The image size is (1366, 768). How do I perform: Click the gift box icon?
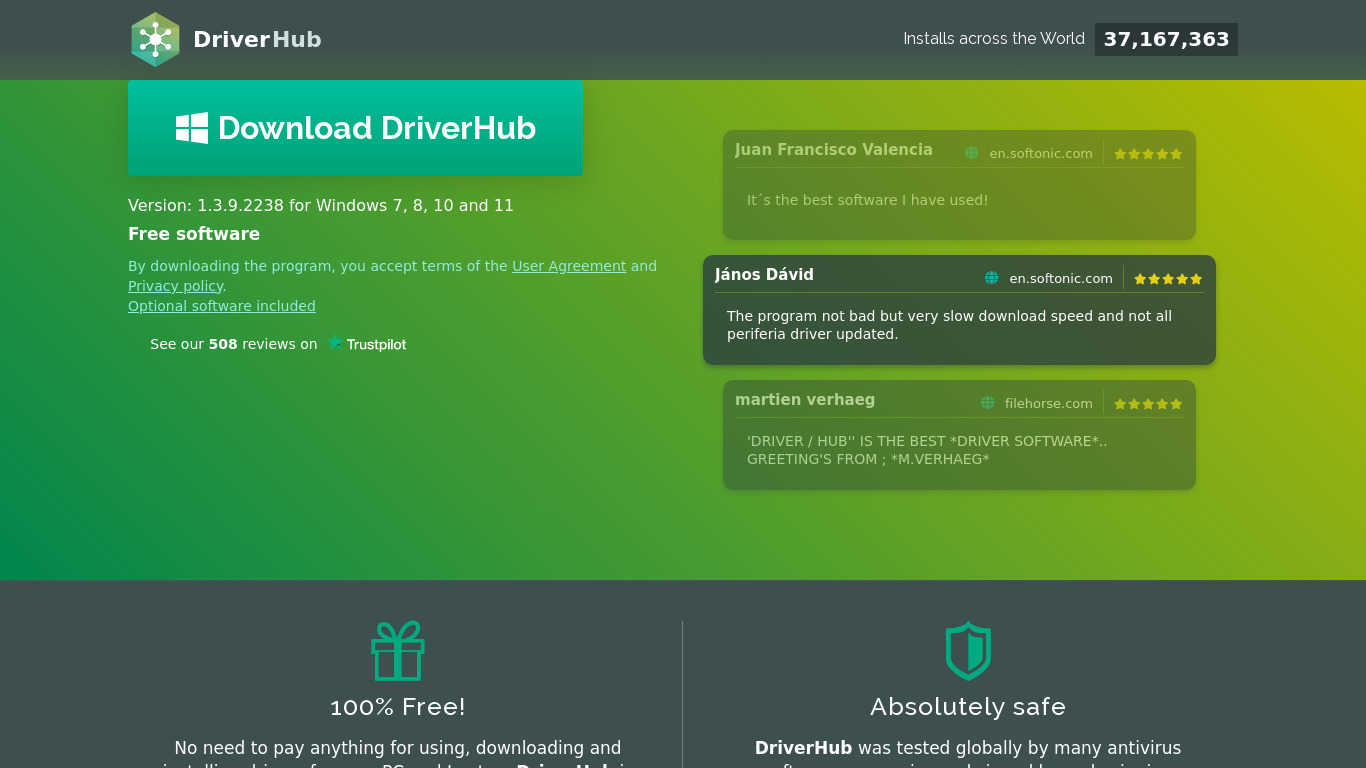398,651
